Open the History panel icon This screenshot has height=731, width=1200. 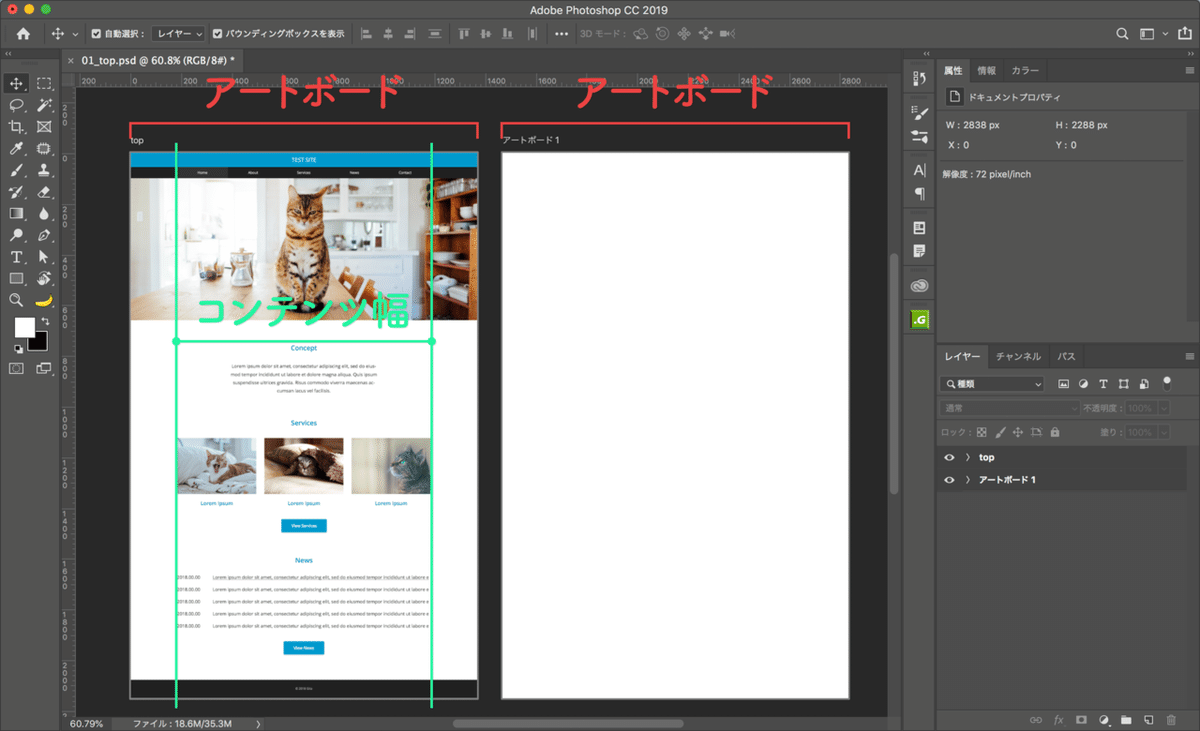pyautogui.click(x=919, y=78)
